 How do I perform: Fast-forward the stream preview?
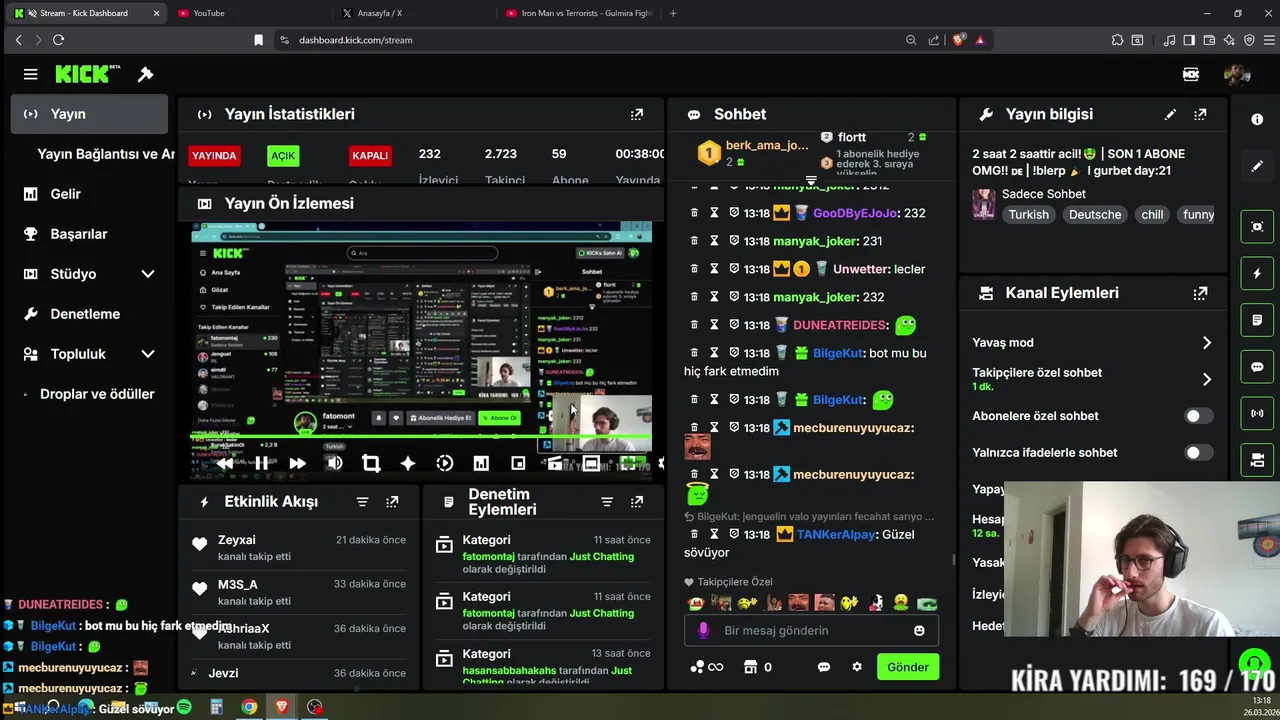tap(297, 463)
